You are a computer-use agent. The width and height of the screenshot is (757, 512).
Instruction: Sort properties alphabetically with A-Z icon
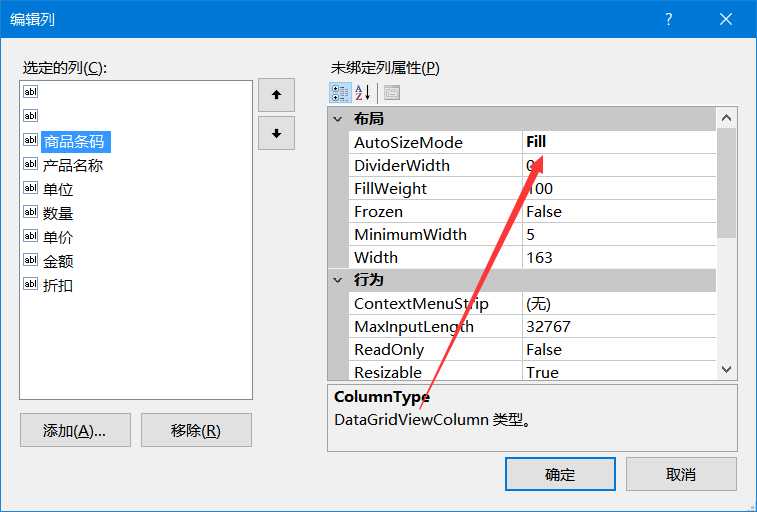pos(363,92)
